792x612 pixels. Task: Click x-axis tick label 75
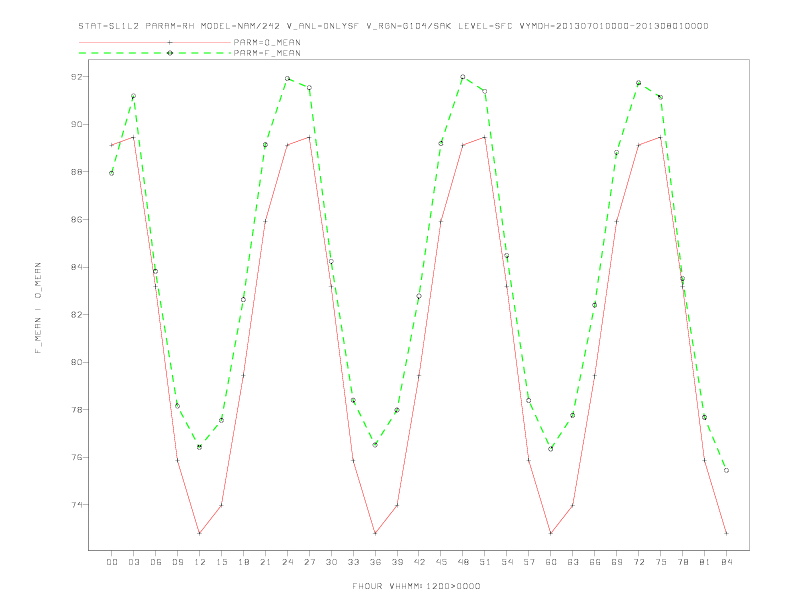pos(661,562)
